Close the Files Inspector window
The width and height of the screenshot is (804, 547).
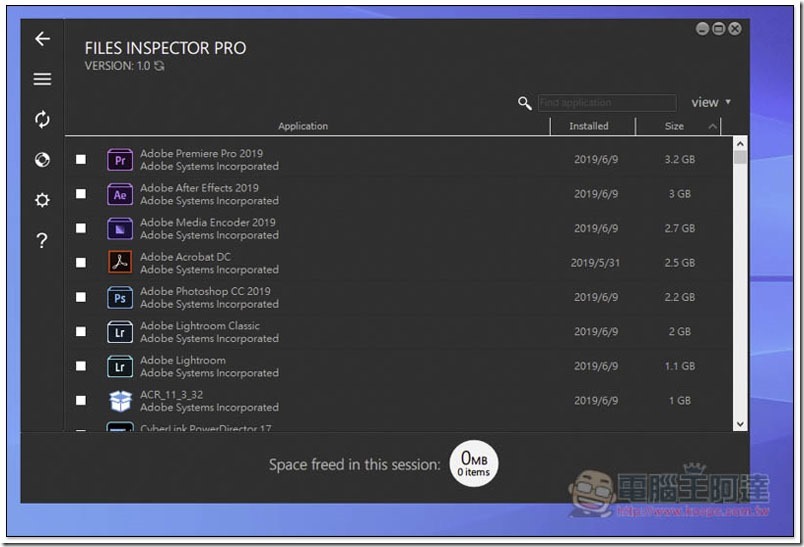point(735,29)
